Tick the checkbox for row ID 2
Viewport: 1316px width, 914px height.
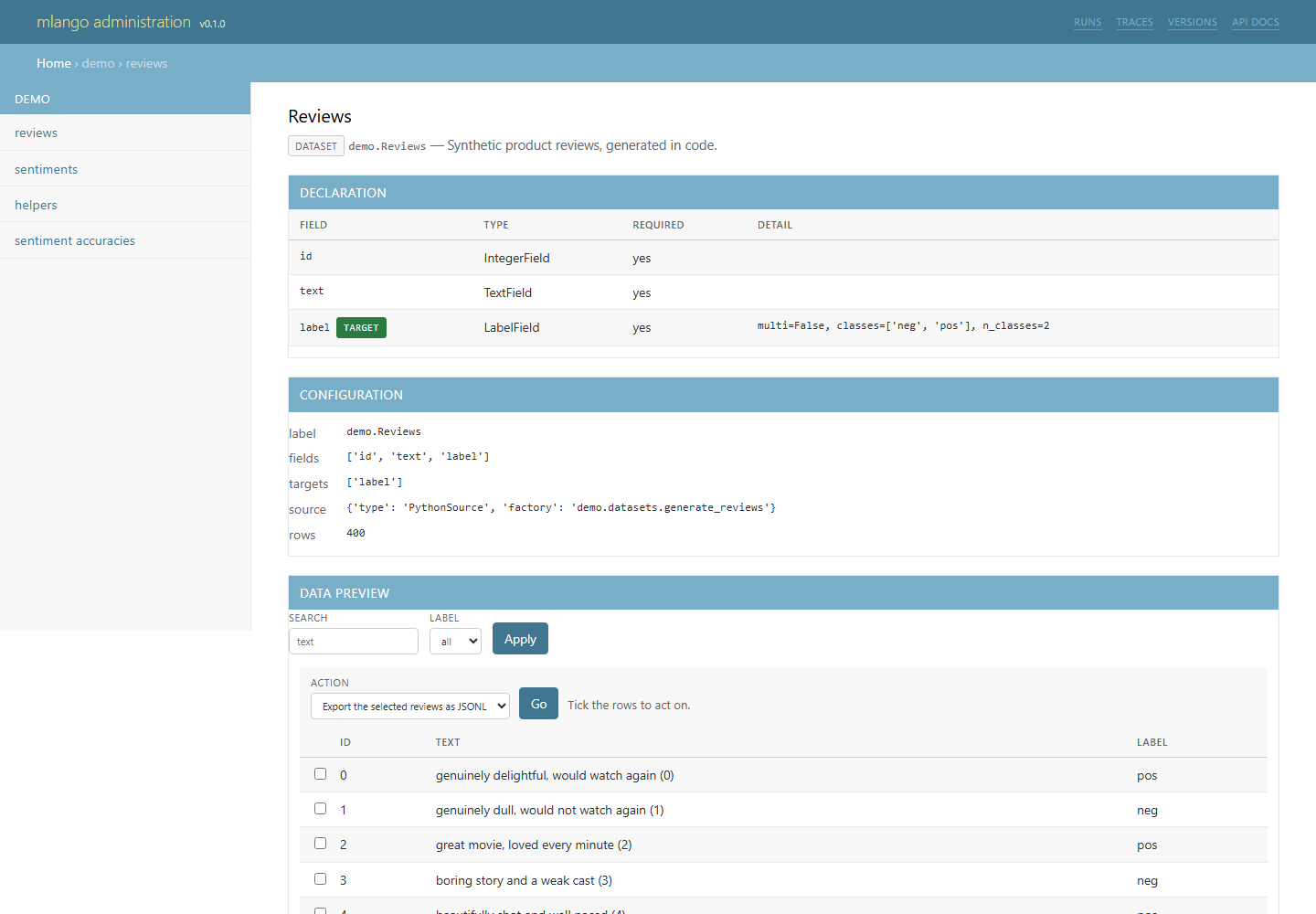[320, 843]
